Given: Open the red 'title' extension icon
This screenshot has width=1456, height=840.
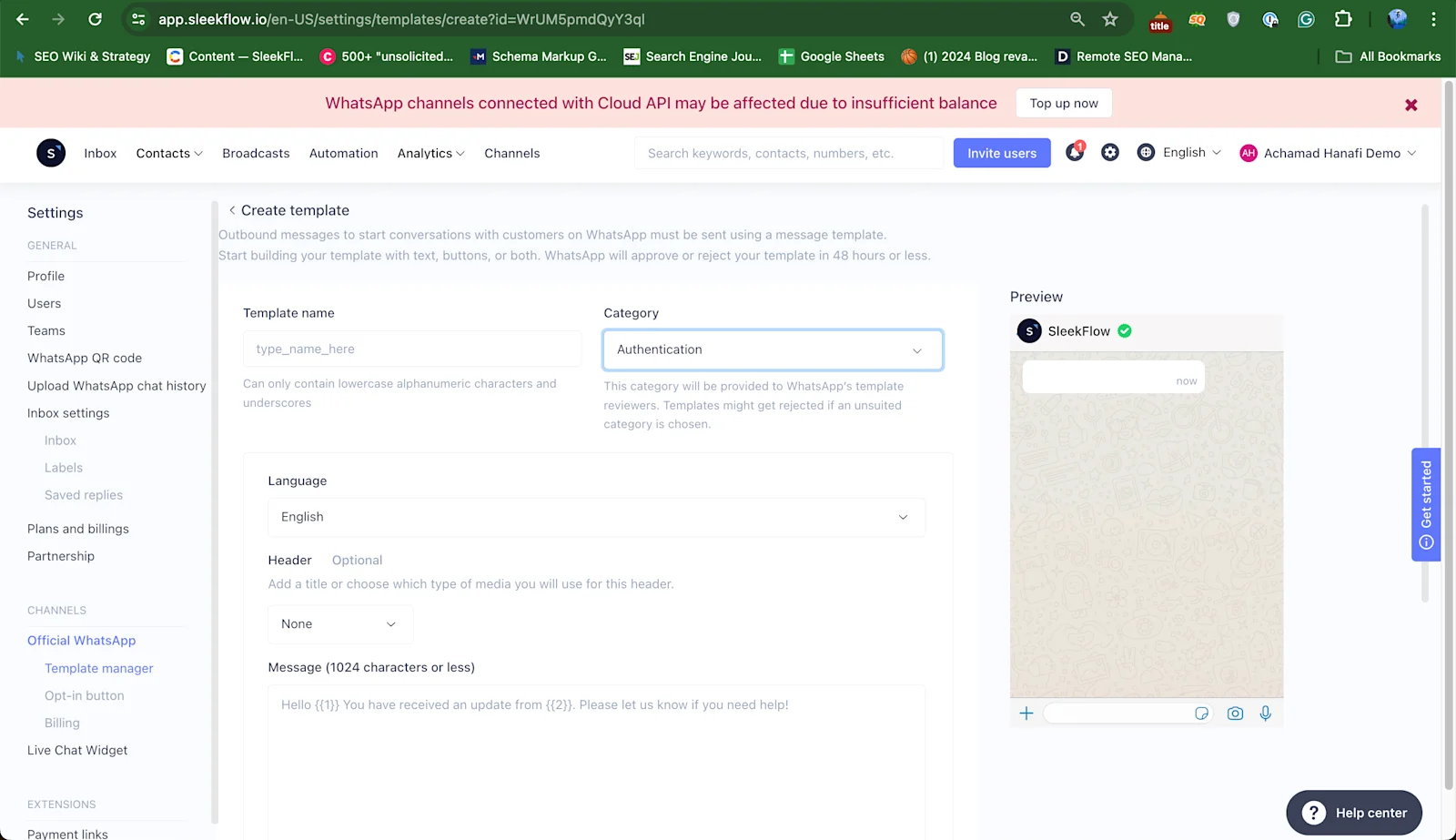Looking at the screenshot, I should coord(1159,20).
